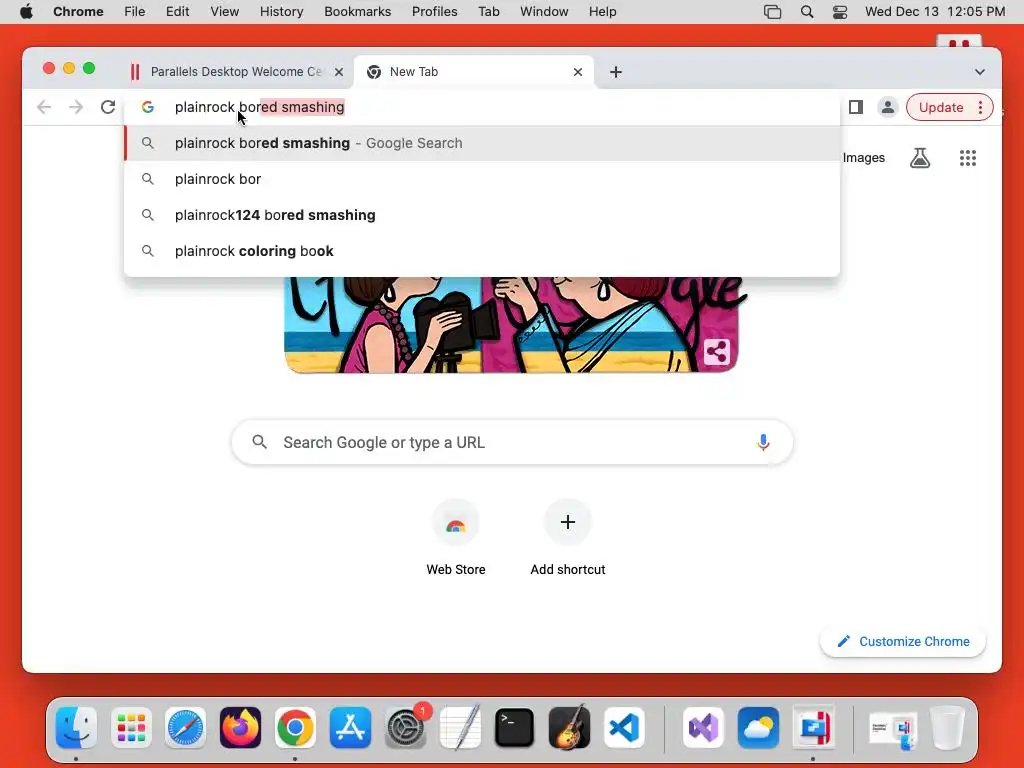The image size is (1024, 768).
Task: Launch Safari from the Dock
Action: 185,728
